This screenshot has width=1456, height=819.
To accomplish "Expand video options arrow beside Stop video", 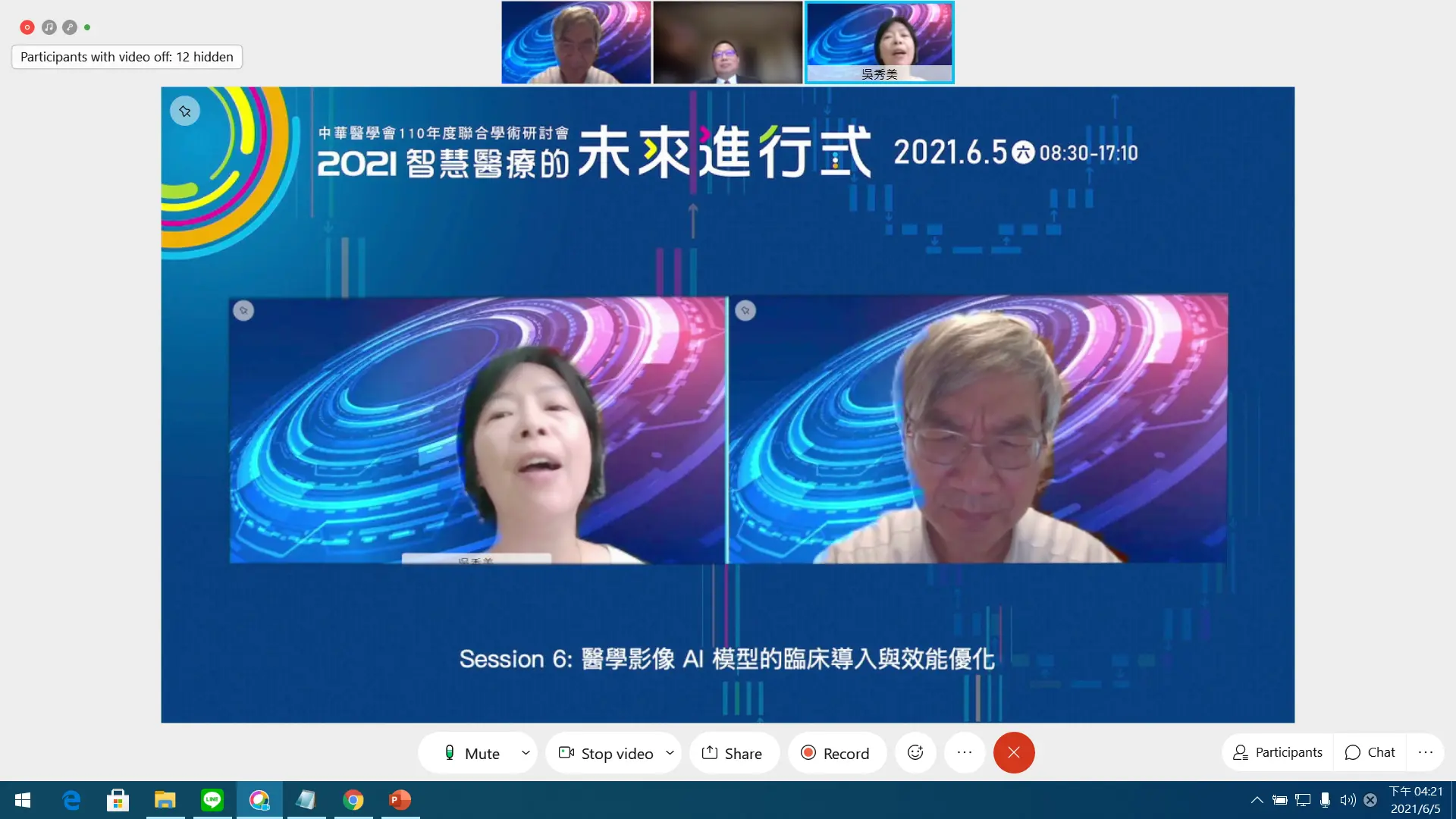I will [670, 753].
